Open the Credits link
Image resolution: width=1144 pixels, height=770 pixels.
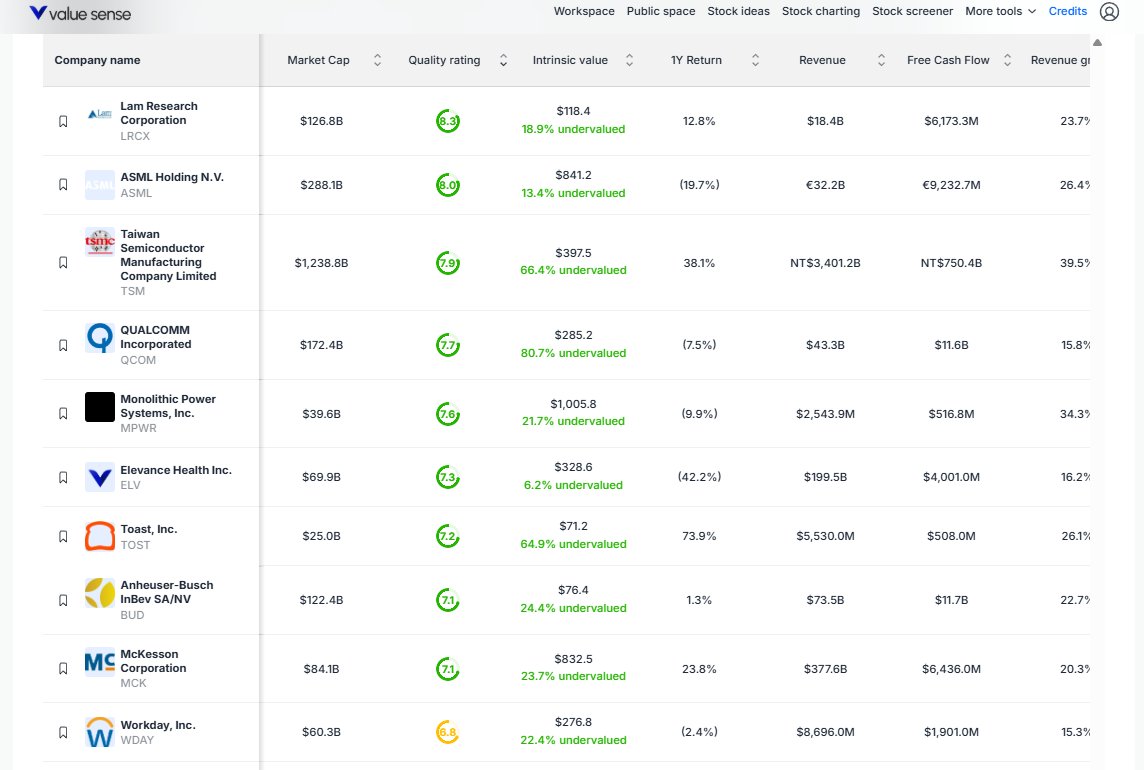pyautogui.click(x=1067, y=11)
